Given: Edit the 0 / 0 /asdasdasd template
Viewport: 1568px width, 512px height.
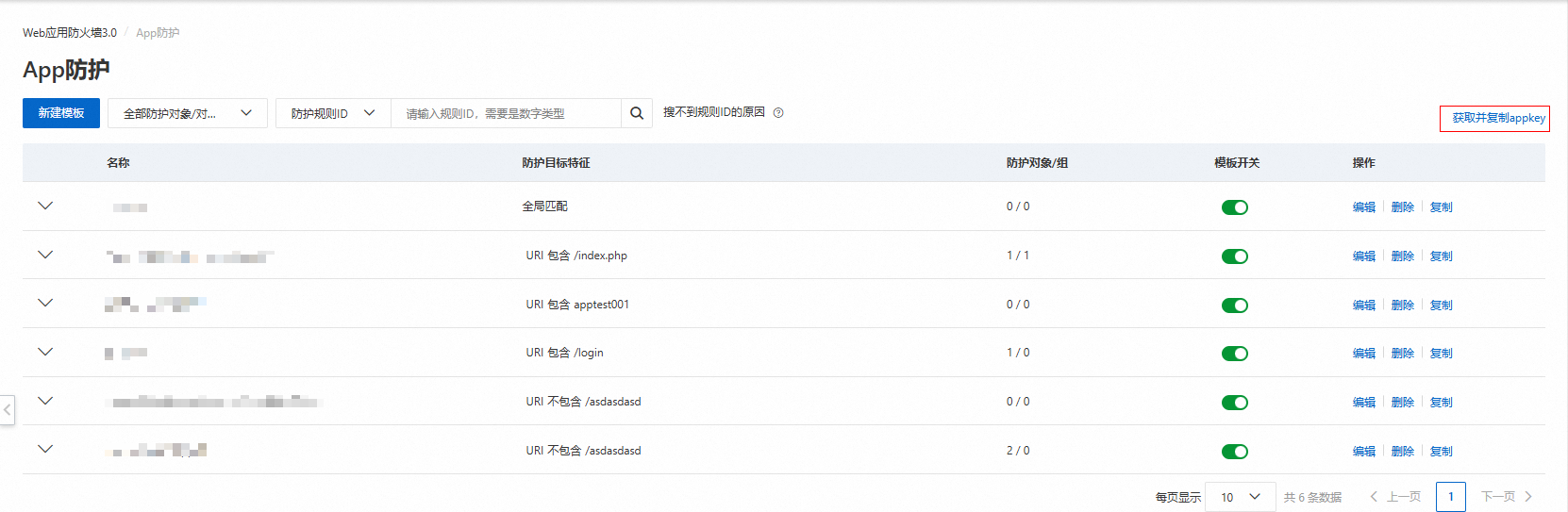Looking at the screenshot, I should [x=1363, y=403].
